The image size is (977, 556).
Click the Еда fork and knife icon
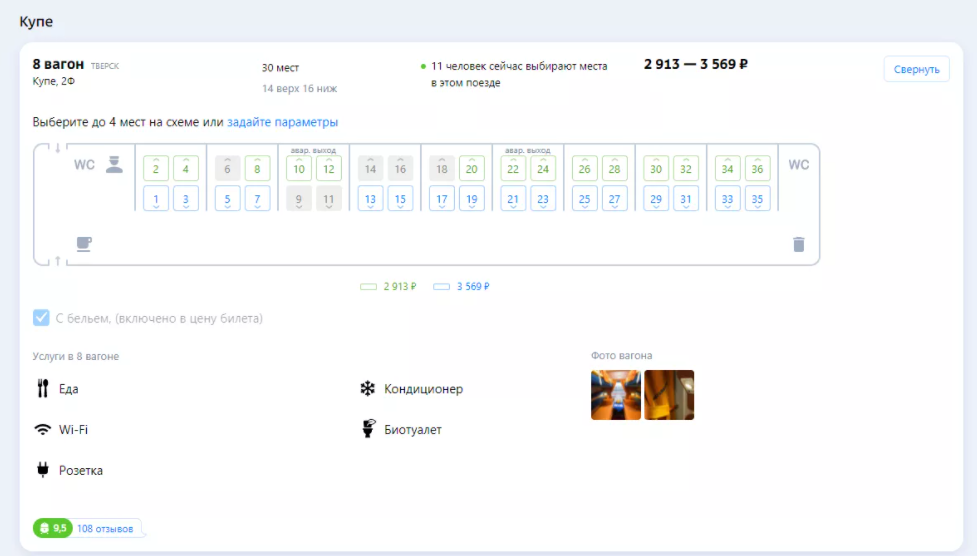click(x=42, y=388)
